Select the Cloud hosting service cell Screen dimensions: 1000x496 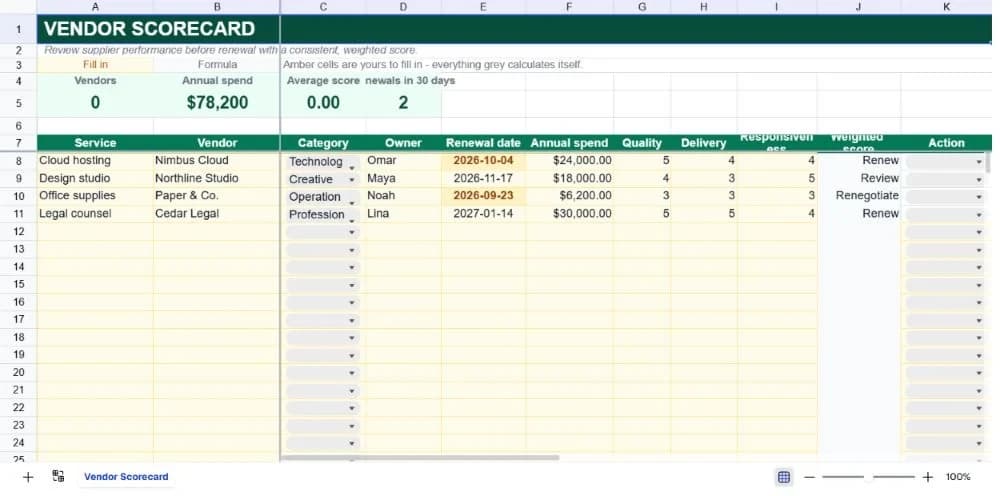point(95,161)
